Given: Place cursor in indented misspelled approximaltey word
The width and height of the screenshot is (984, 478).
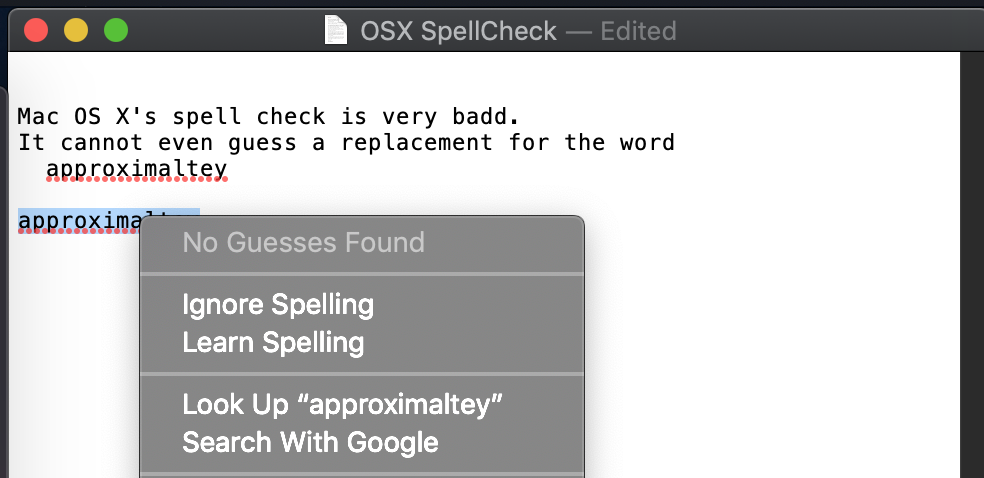Looking at the screenshot, I should point(136,169).
